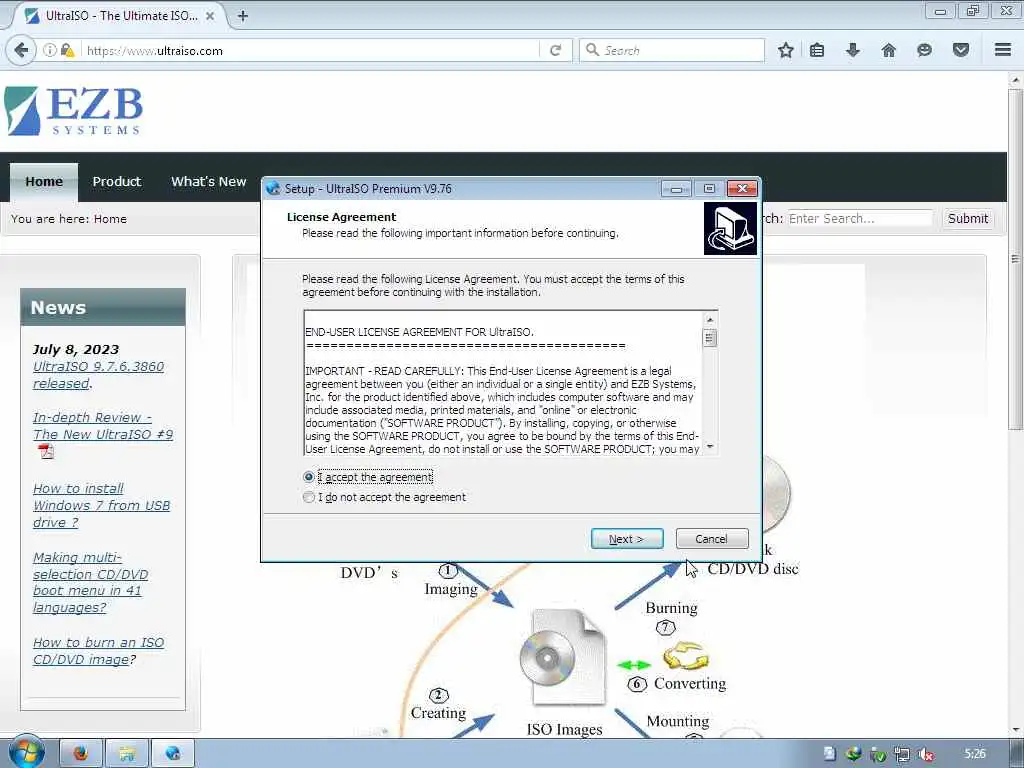
Task: Click the padlock security icon
Action: (67, 50)
